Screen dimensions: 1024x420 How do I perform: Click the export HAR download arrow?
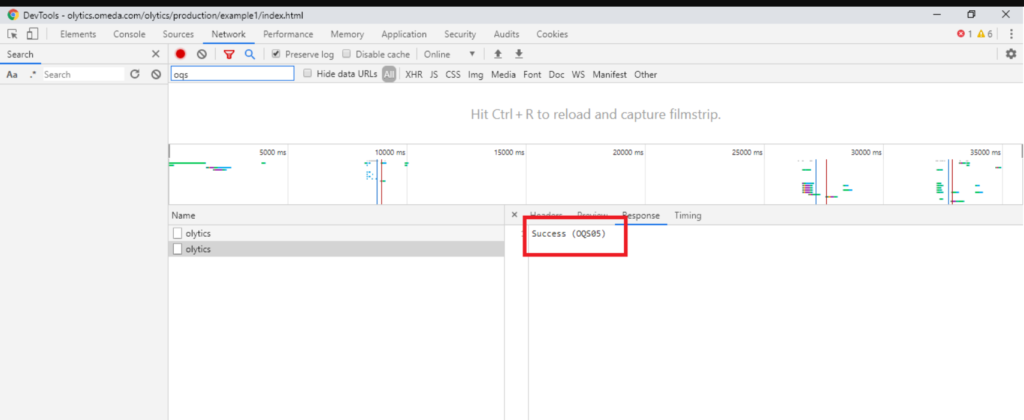519,54
